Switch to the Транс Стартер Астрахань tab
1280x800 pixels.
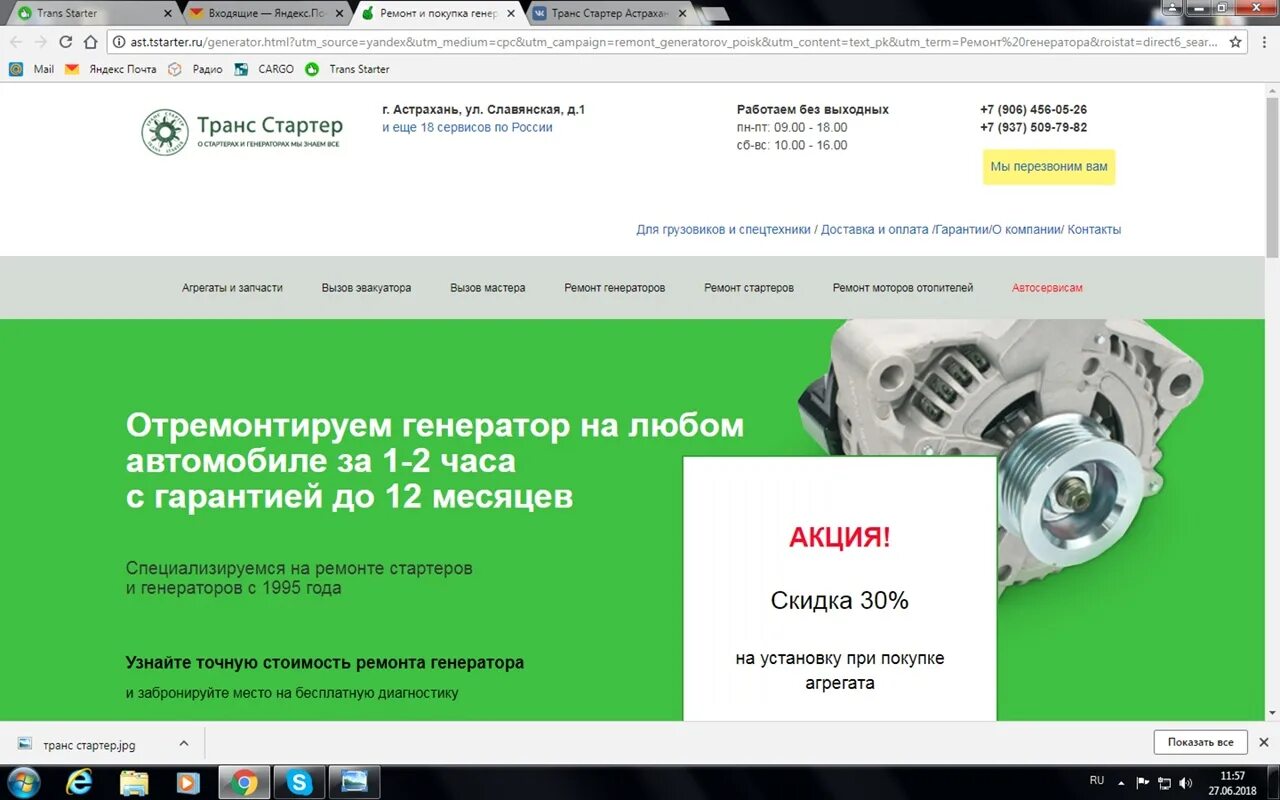tap(610, 13)
